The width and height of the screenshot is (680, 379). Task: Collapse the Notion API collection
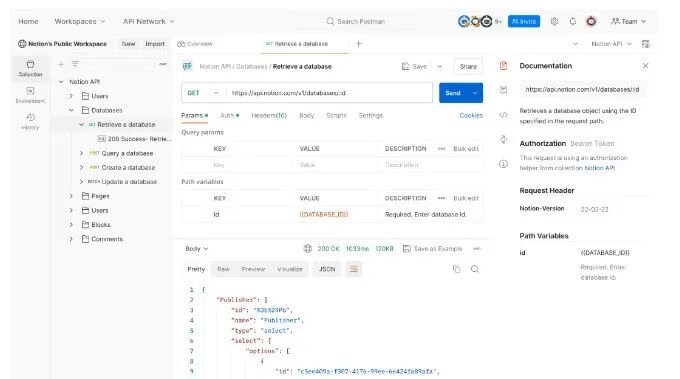tap(61, 82)
